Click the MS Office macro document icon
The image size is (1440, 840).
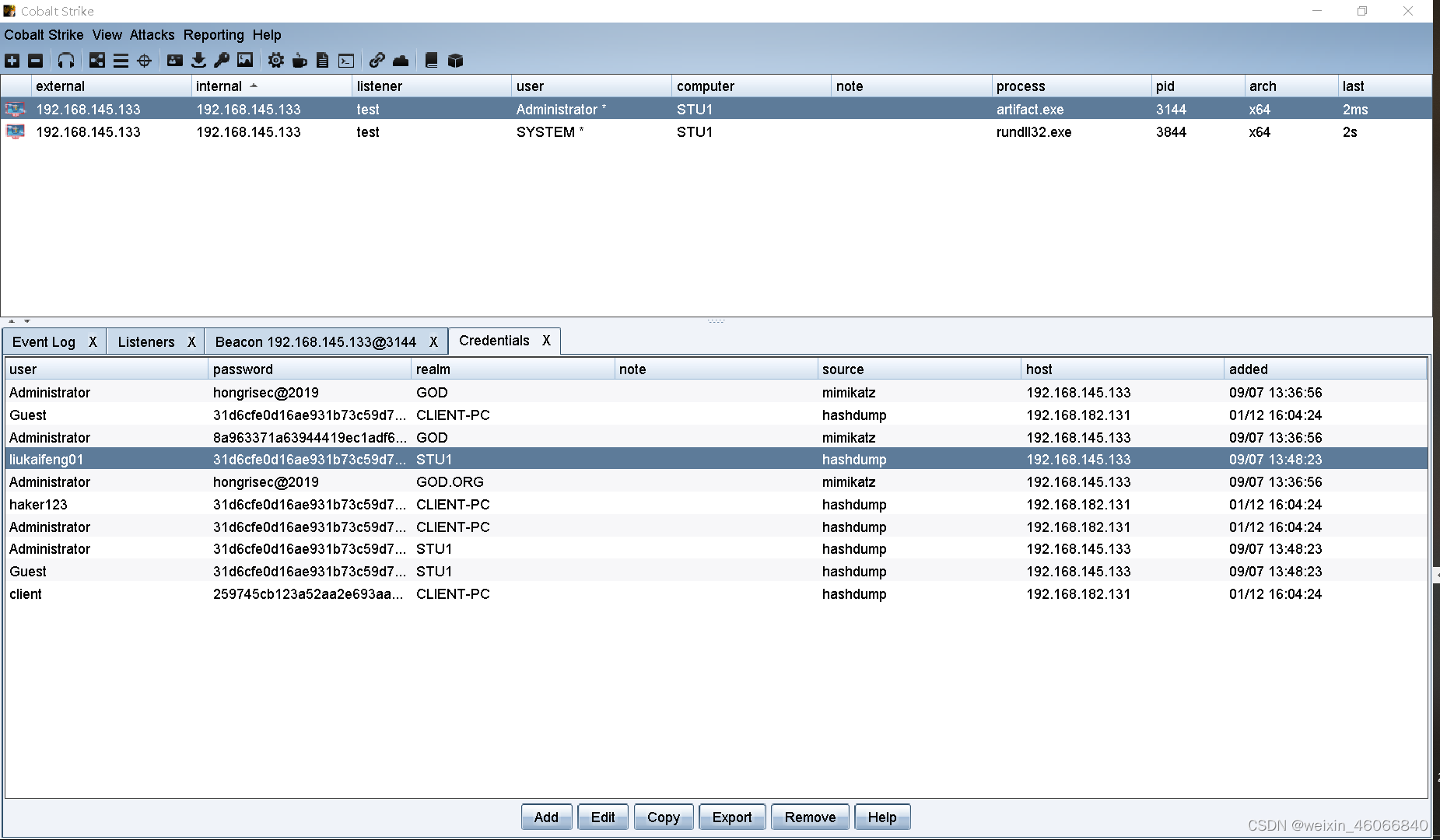click(x=323, y=61)
